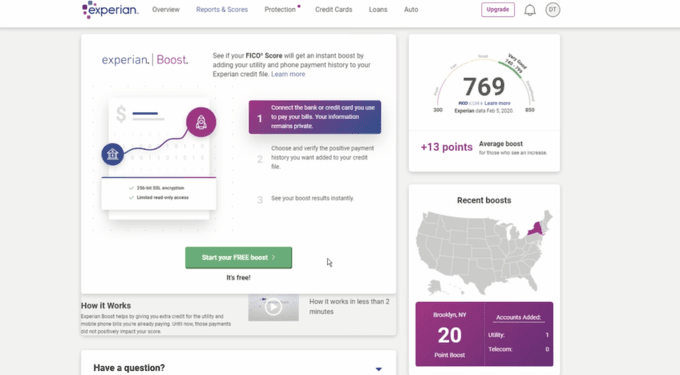Click step 2 Choose and verify payment history
The height and width of the screenshot is (375, 680).
[x=316, y=157]
